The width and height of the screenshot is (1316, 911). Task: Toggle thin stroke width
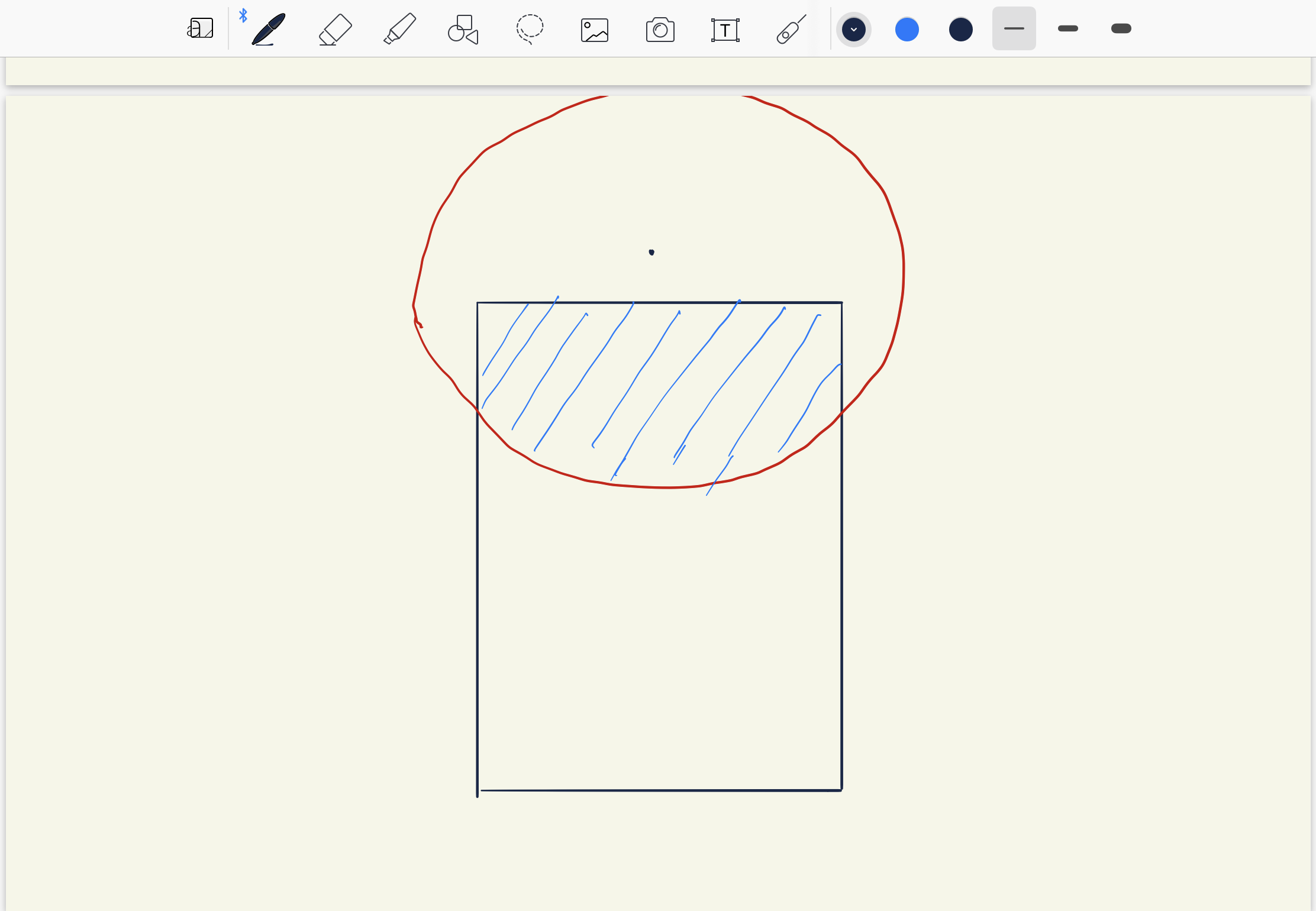pos(1014,28)
